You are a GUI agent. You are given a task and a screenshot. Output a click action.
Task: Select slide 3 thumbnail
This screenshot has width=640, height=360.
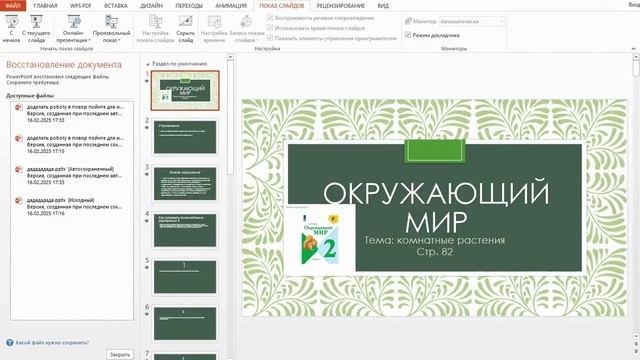(x=185, y=184)
